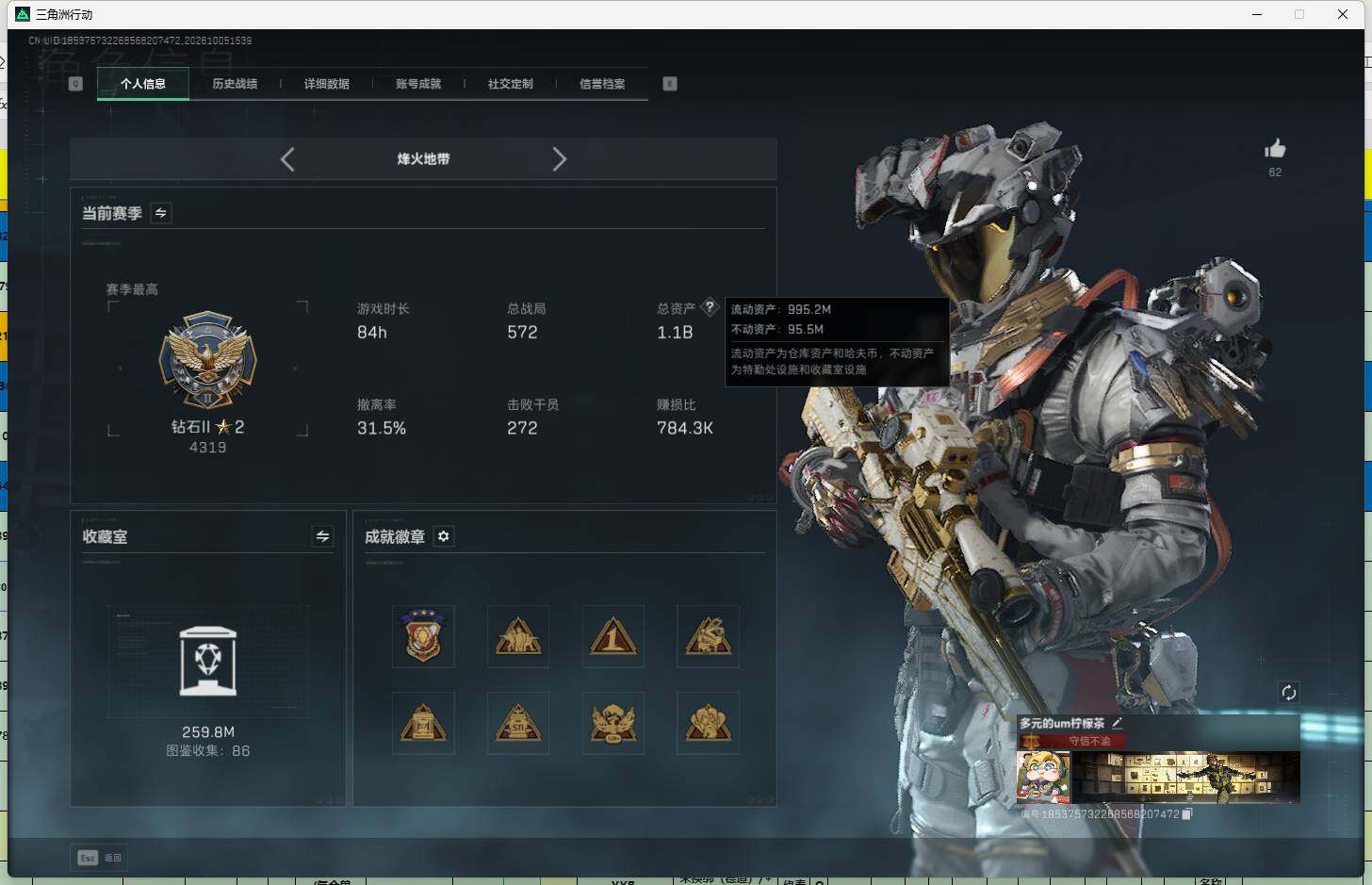1372x885 pixels.
Task: Open the 详细数据 tab
Action: [327, 84]
